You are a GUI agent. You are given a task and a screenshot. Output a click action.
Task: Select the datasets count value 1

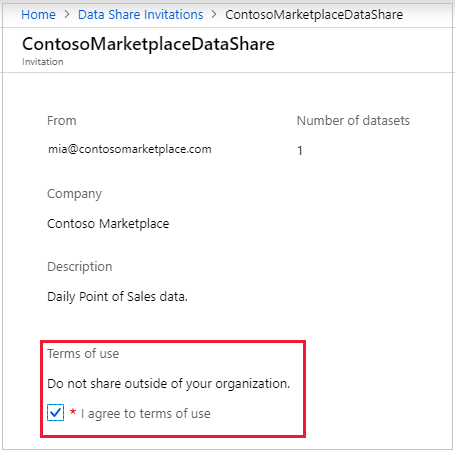click(x=300, y=151)
